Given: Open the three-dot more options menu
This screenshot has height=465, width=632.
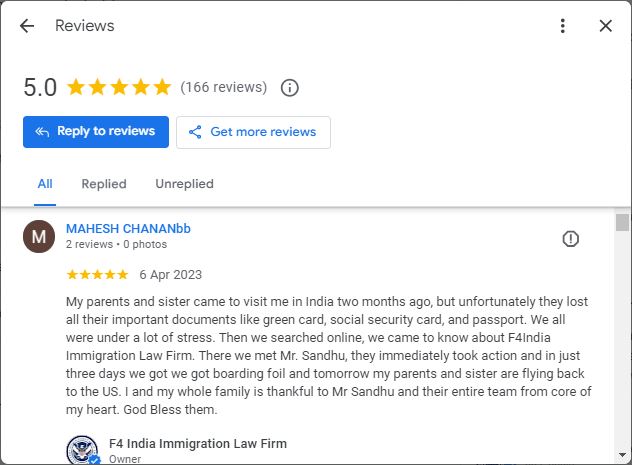Looking at the screenshot, I should pos(563,26).
